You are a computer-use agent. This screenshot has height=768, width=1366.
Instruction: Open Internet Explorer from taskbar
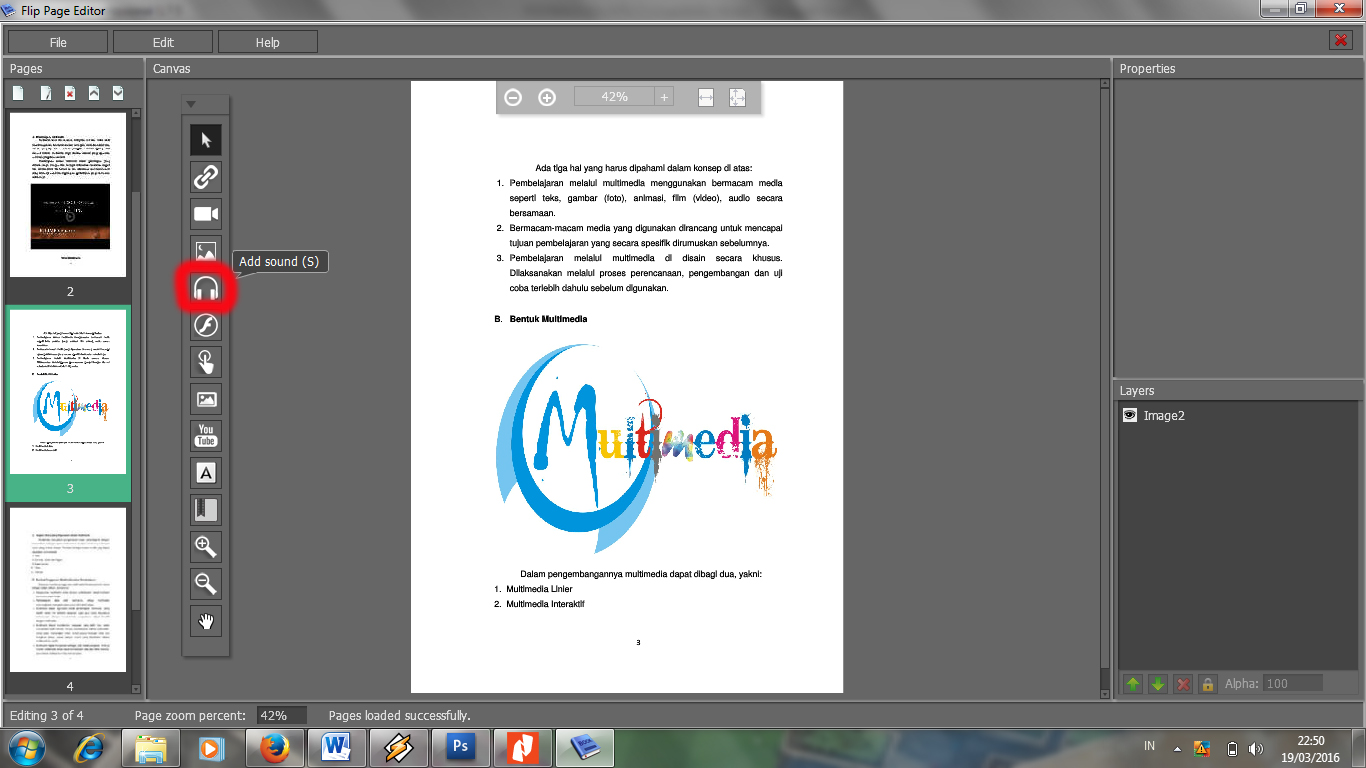click(89, 748)
